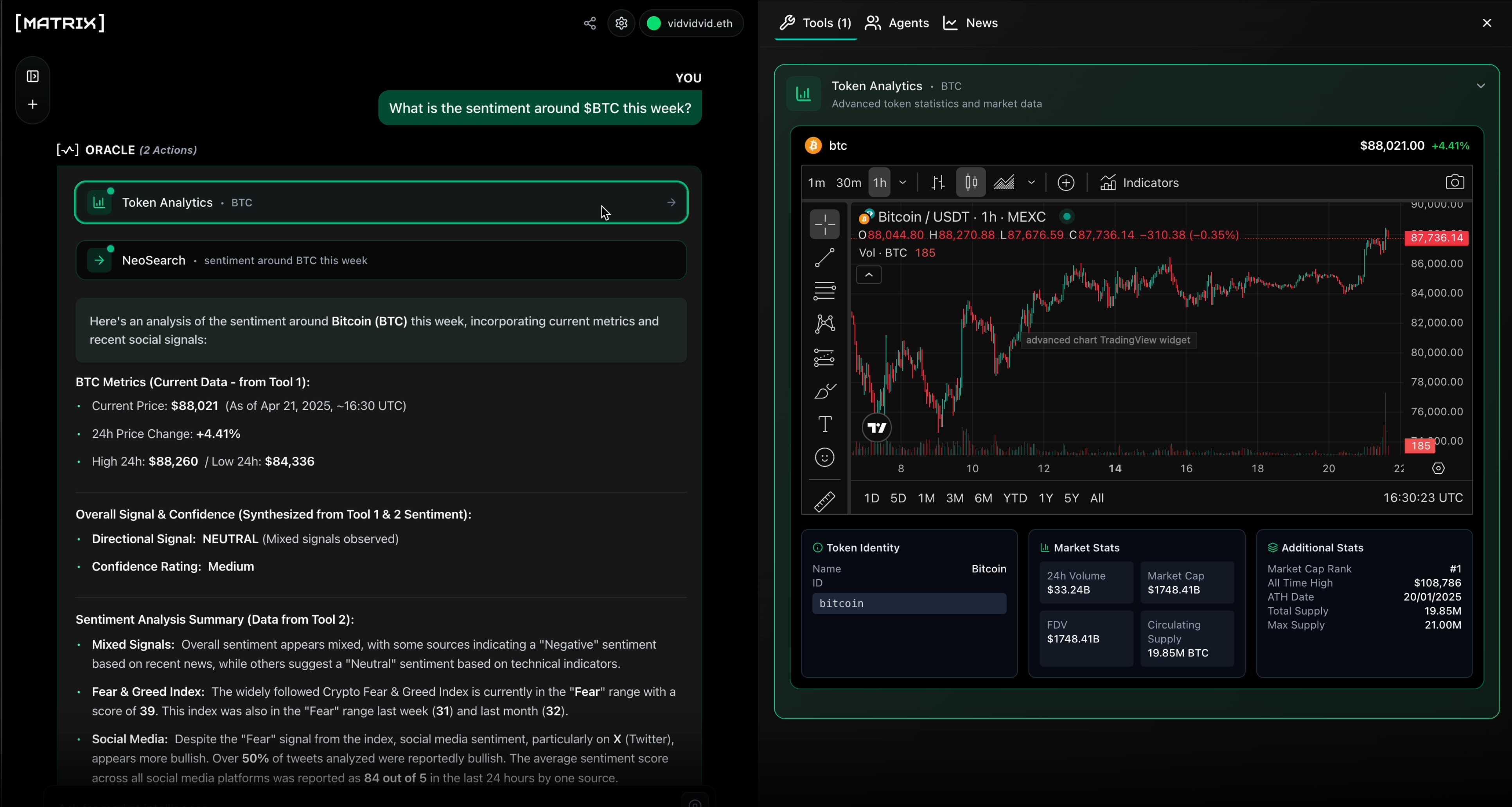Click the red 87,736.14 price label
The image size is (1512, 807).
point(1436,238)
